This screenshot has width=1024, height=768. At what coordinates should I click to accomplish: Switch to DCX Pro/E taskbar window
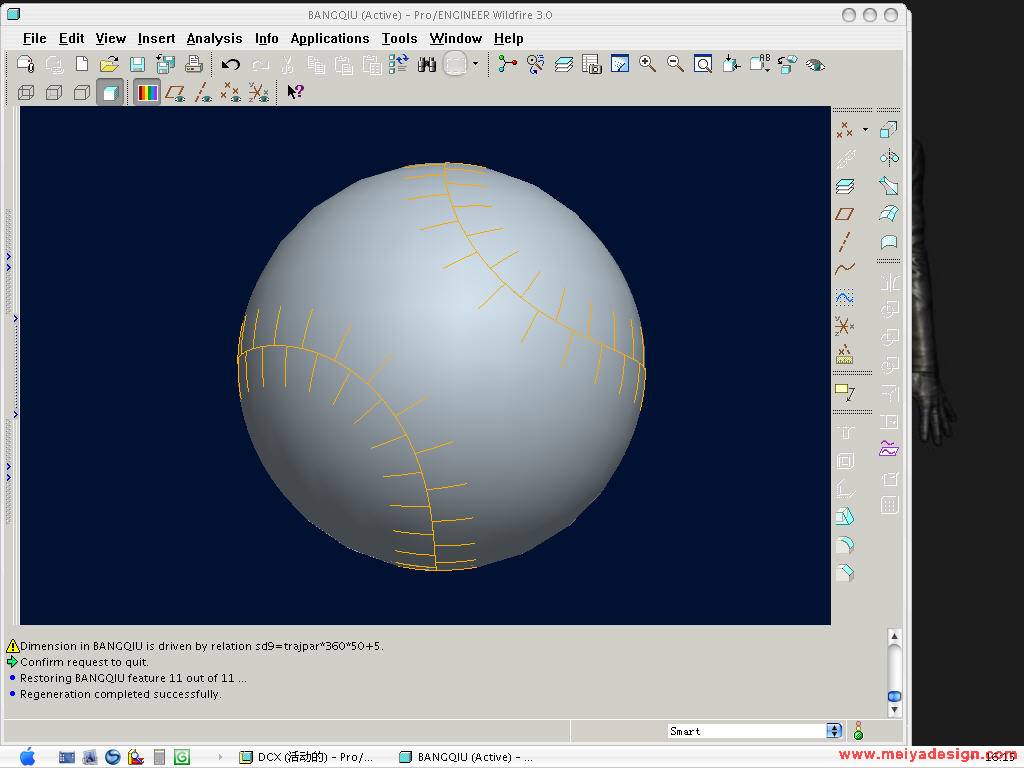pos(305,757)
